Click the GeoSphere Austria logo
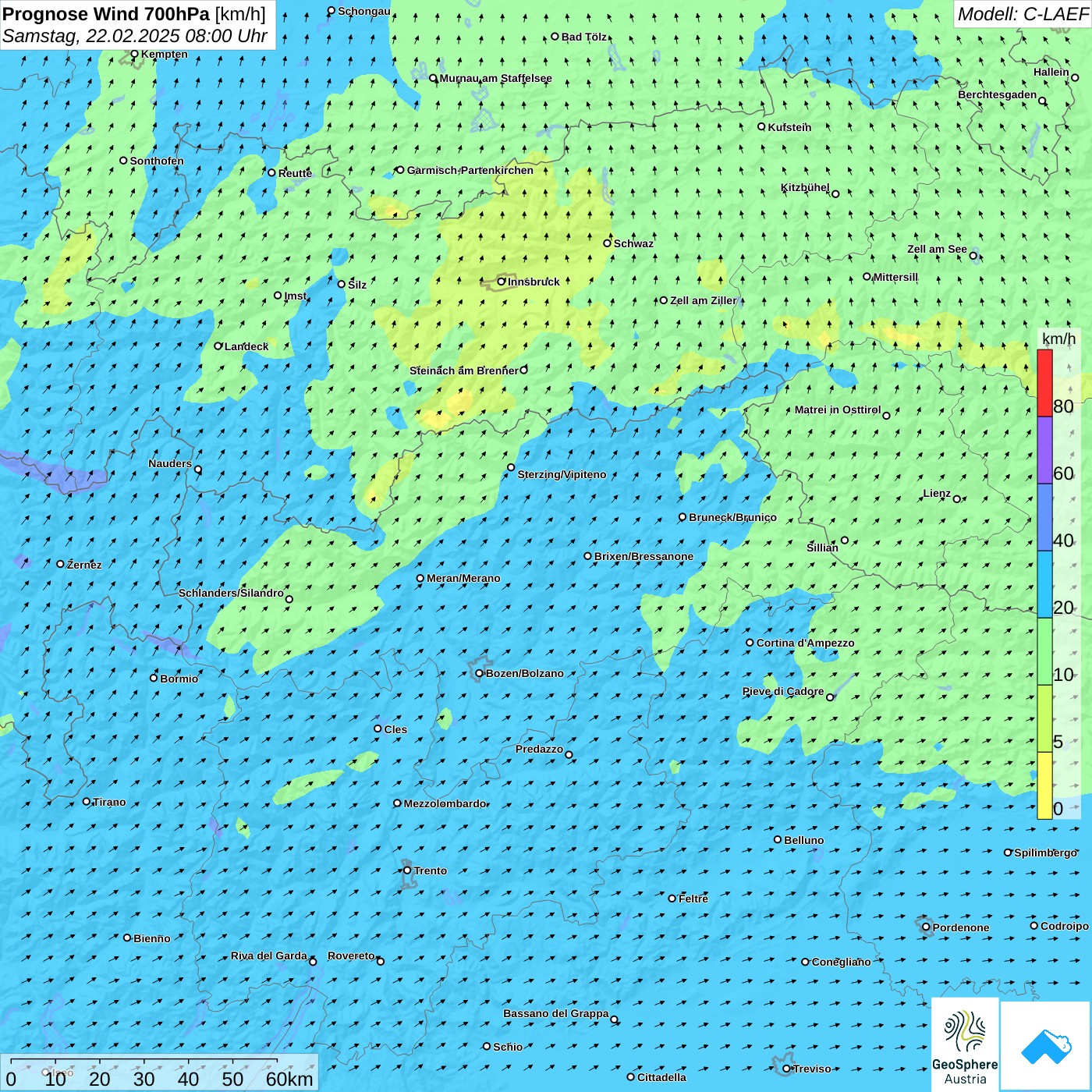Image resolution: width=1092 pixels, height=1092 pixels. click(x=965, y=1044)
